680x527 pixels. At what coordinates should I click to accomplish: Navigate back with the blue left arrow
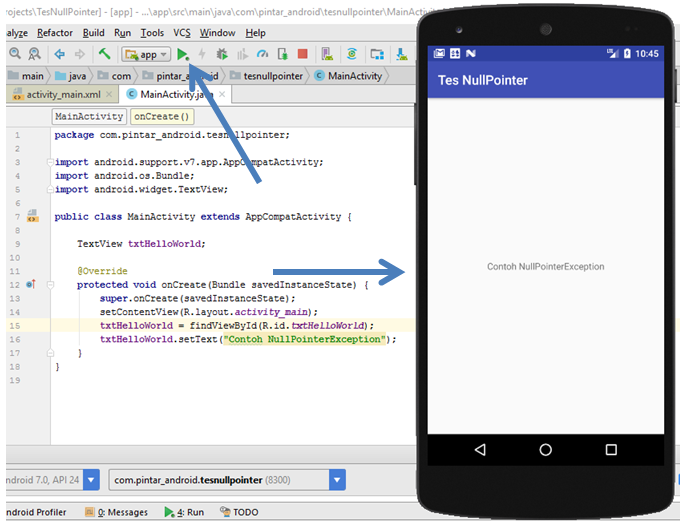(x=59, y=54)
